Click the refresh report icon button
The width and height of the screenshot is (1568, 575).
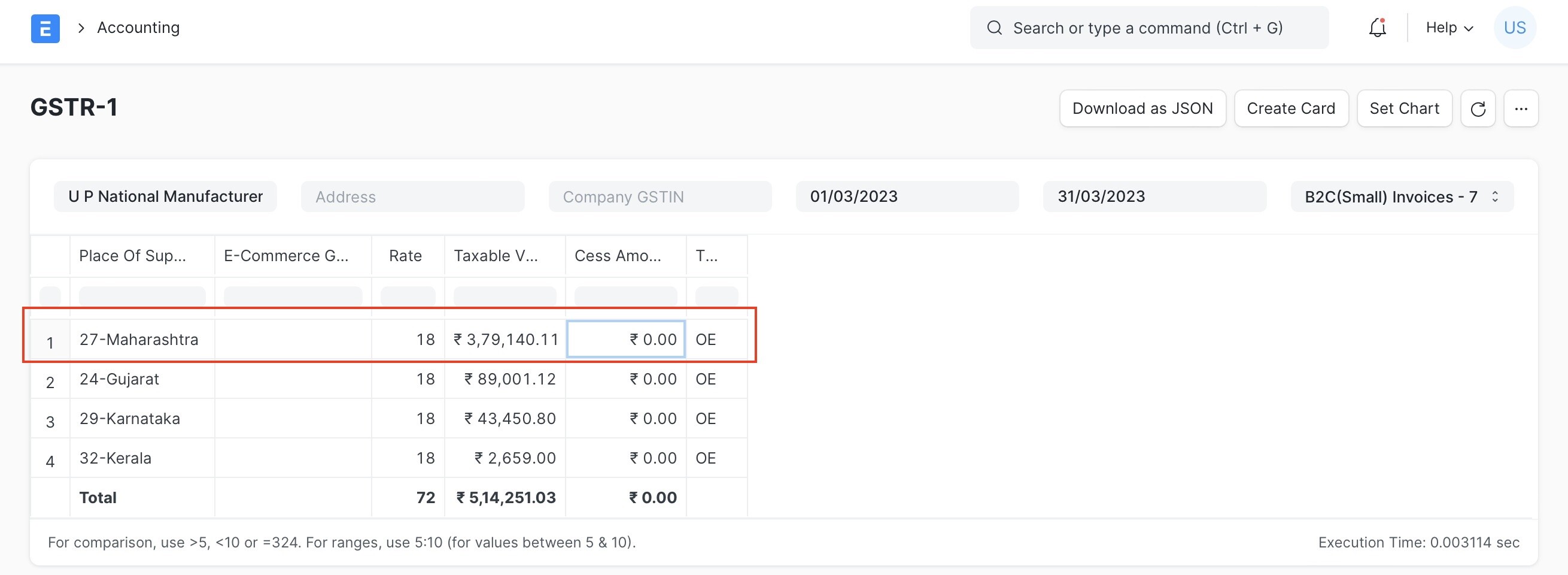click(1477, 109)
